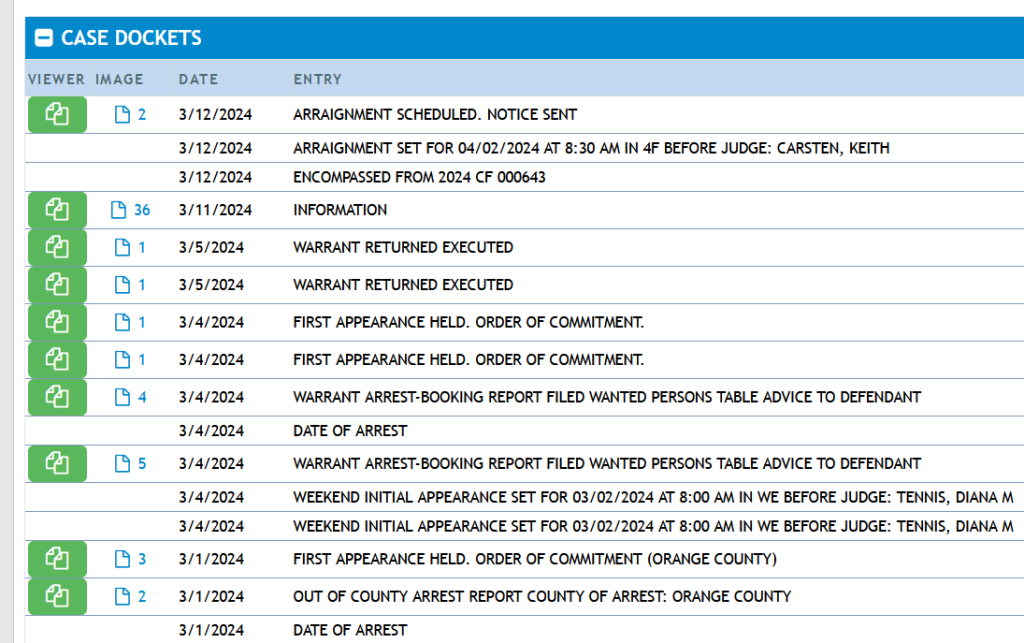Open the 2-page Arraignment Scheduled image link
This screenshot has width=1024, height=643.
132,115
